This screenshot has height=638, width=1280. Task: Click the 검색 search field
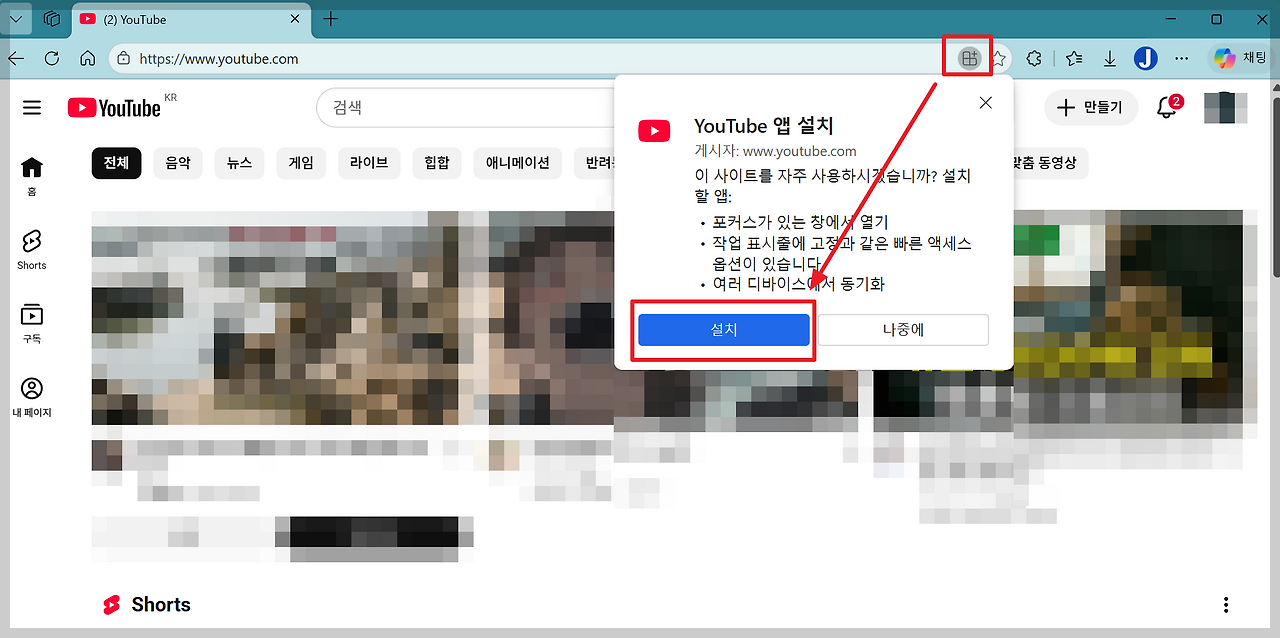(x=465, y=107)
